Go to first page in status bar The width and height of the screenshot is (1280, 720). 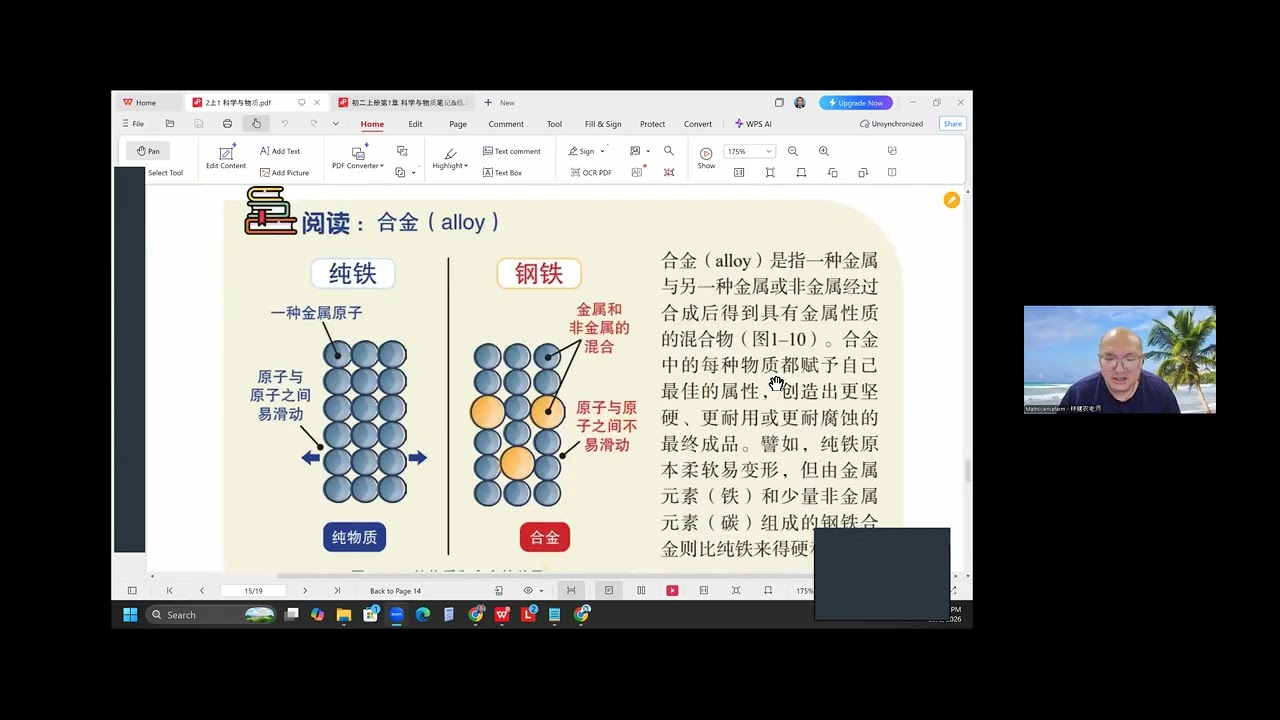[169, 591]
